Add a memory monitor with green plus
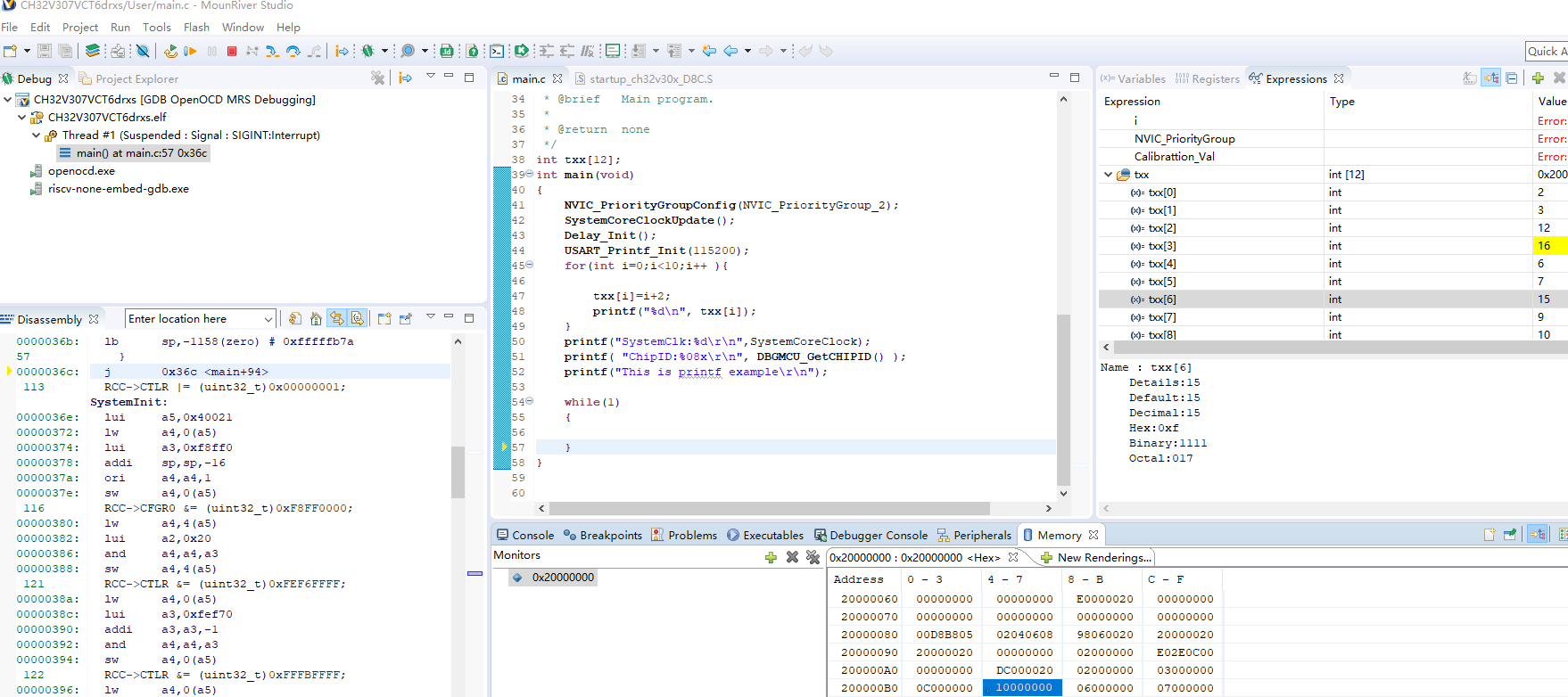Screen dimensions: 1568x697 point(771,557)
